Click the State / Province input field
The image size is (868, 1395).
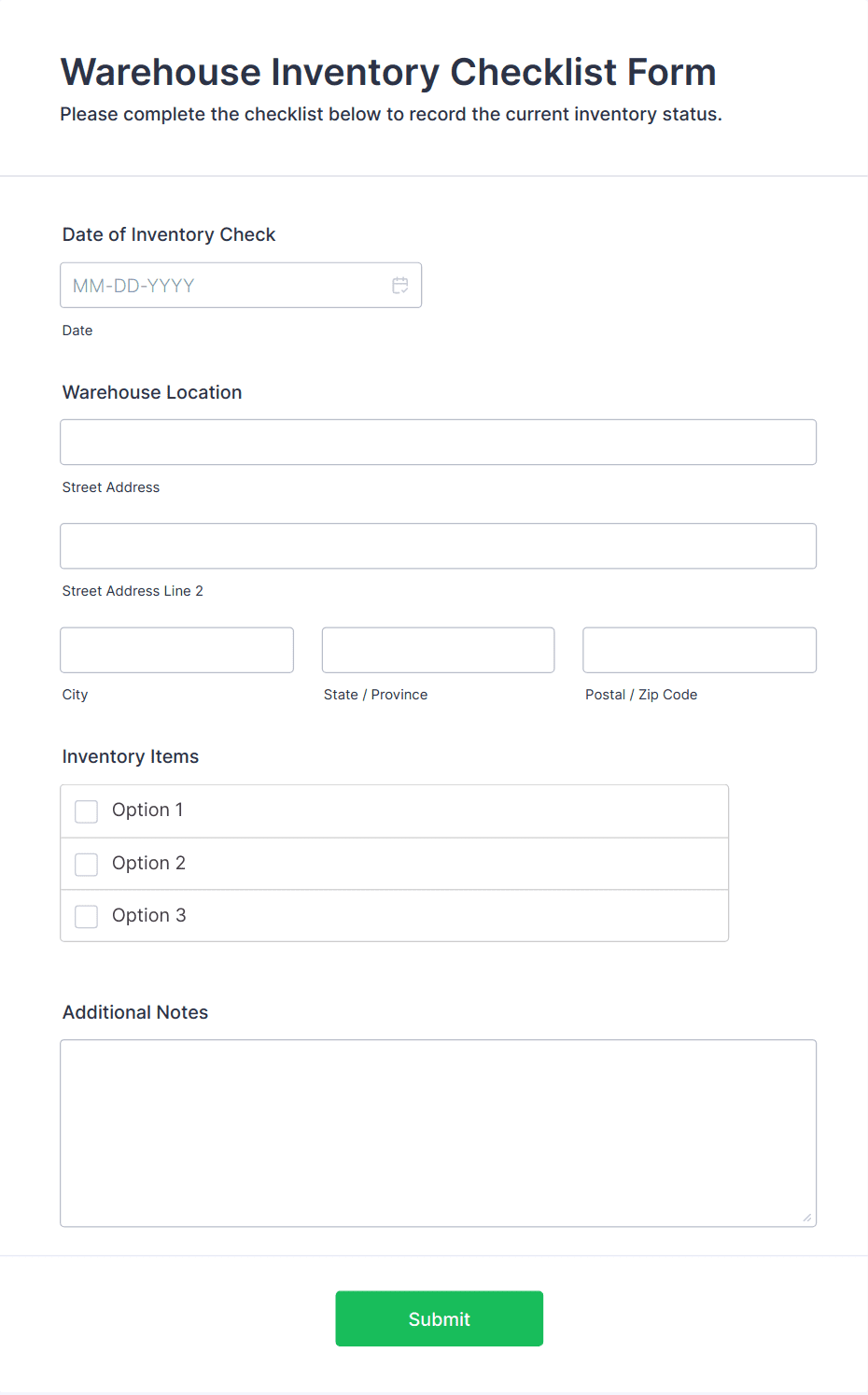pos(438,650)
